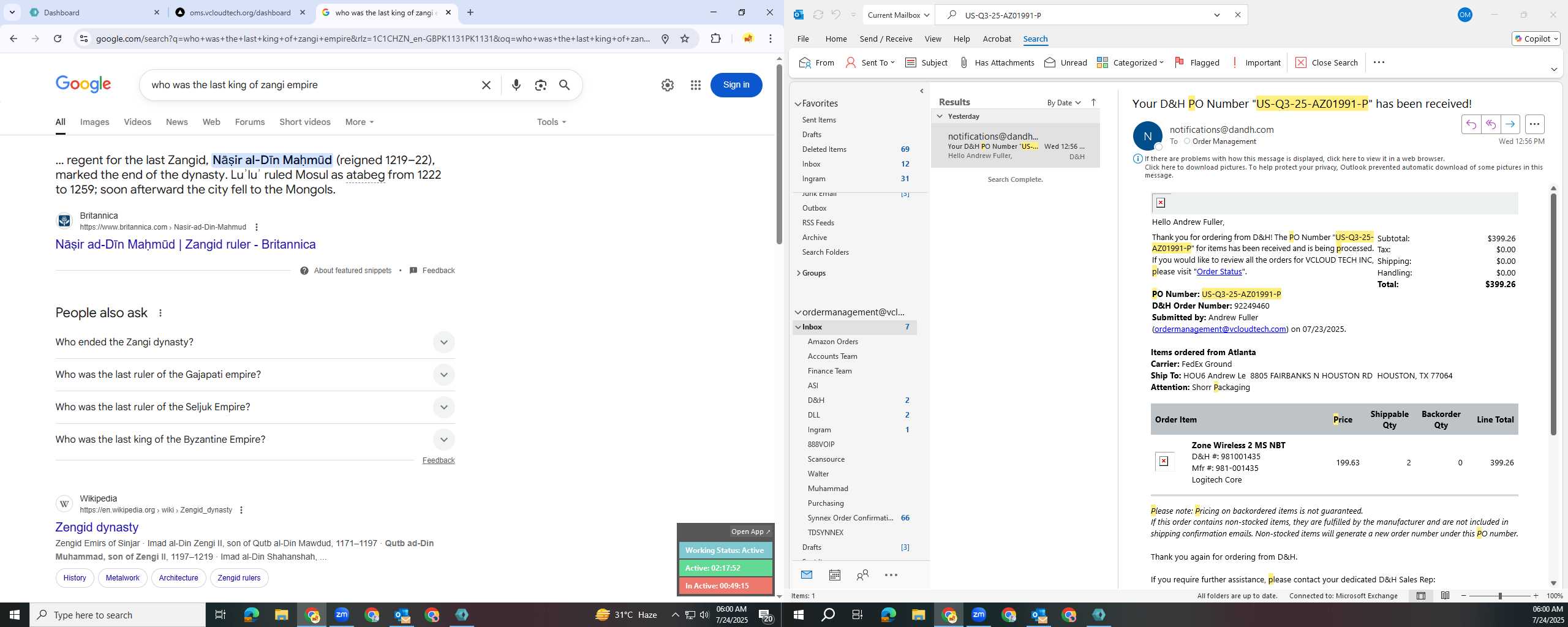Viewport: 1568px width, 627px height.
Task: Open Windows Start menu on left monitor
Action: click(x=15, y=615)
